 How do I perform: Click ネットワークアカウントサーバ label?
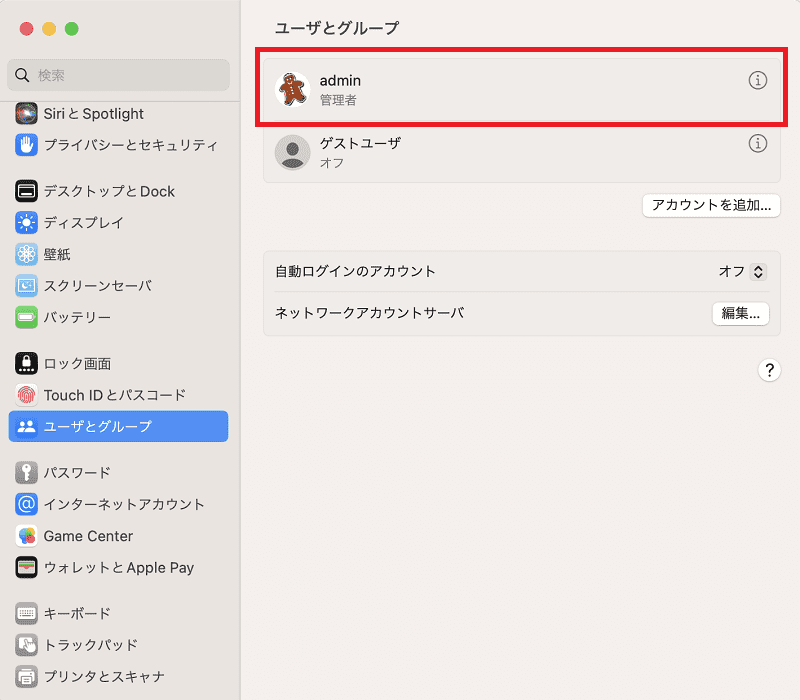(369, 313)
